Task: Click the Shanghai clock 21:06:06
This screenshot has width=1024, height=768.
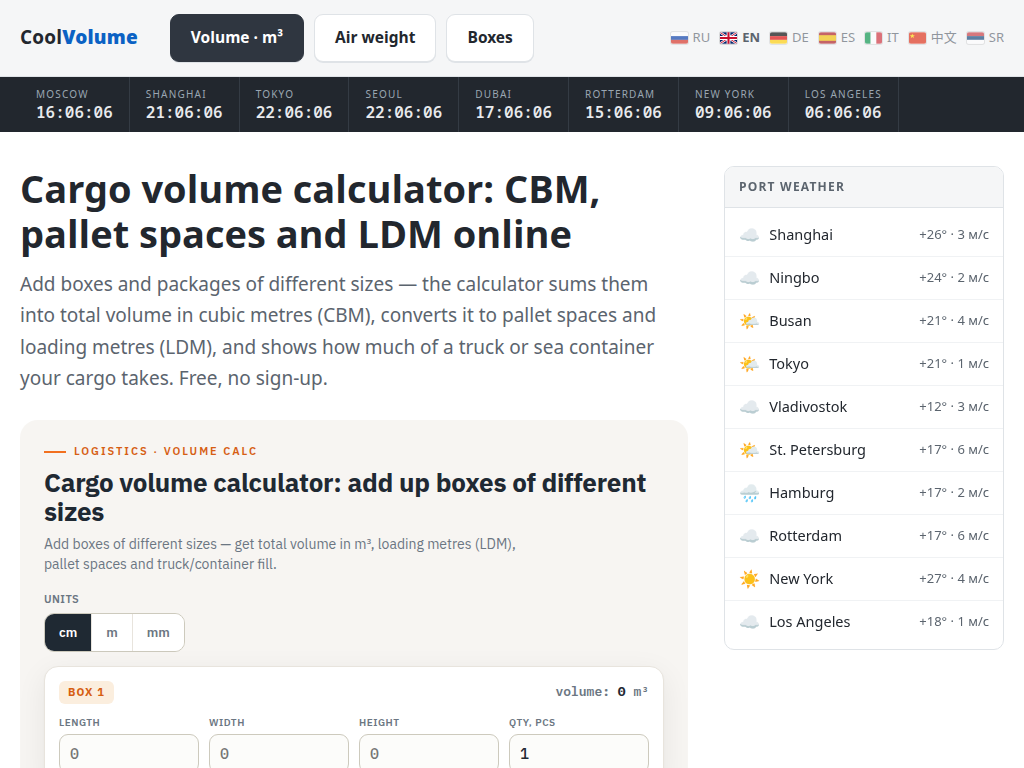Action: 184,112
